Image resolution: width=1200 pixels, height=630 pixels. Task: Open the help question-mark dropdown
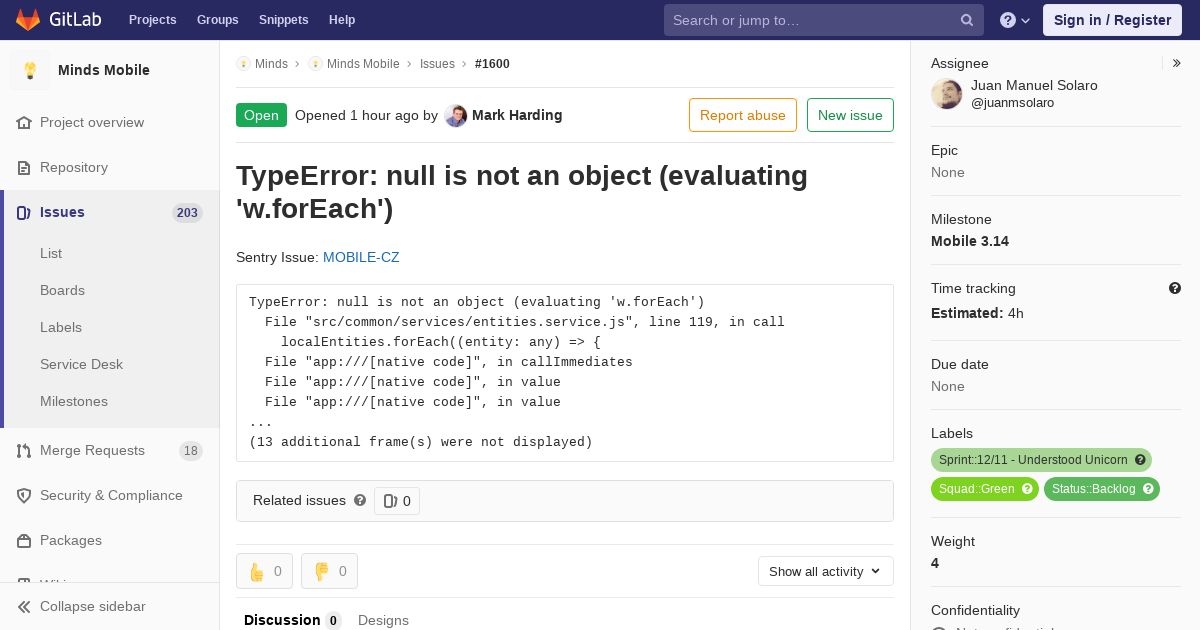(x=1015, y=20)
